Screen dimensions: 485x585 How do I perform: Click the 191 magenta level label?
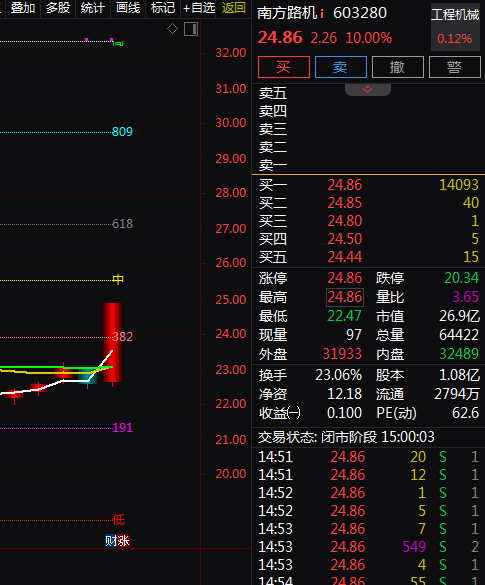pos(123,428)
